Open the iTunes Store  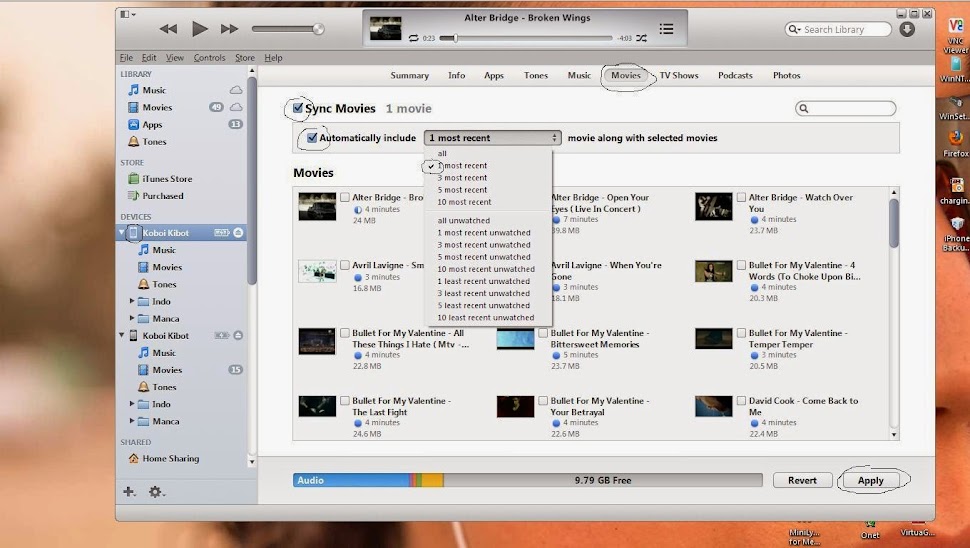pos(167,179)
